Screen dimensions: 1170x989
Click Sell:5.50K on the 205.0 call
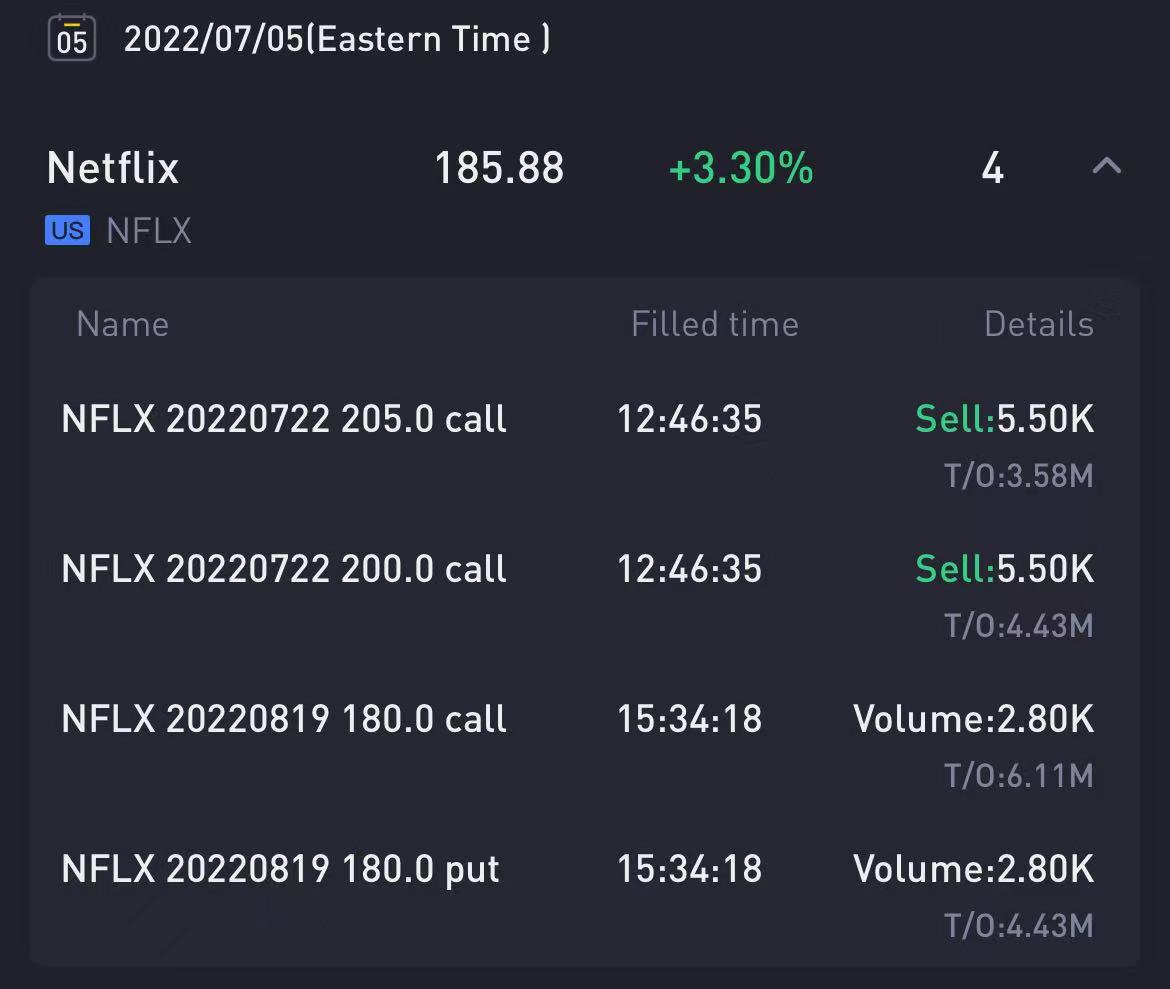(x=1004, y=419)
